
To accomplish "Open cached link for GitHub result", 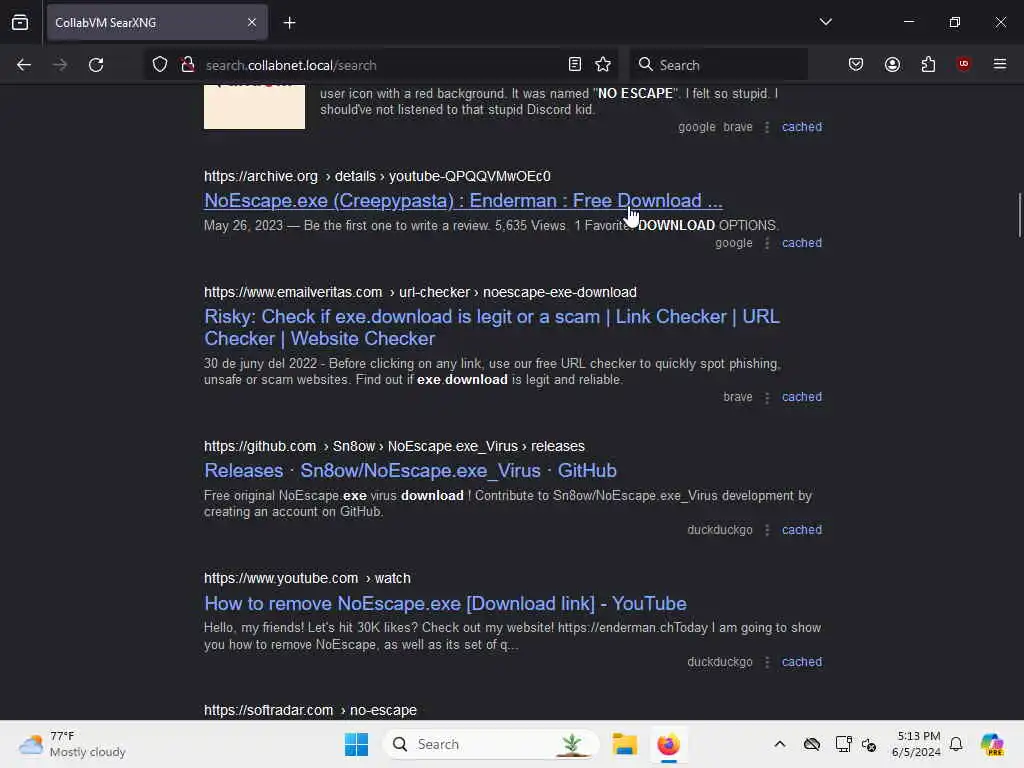I will pos(801,530).
